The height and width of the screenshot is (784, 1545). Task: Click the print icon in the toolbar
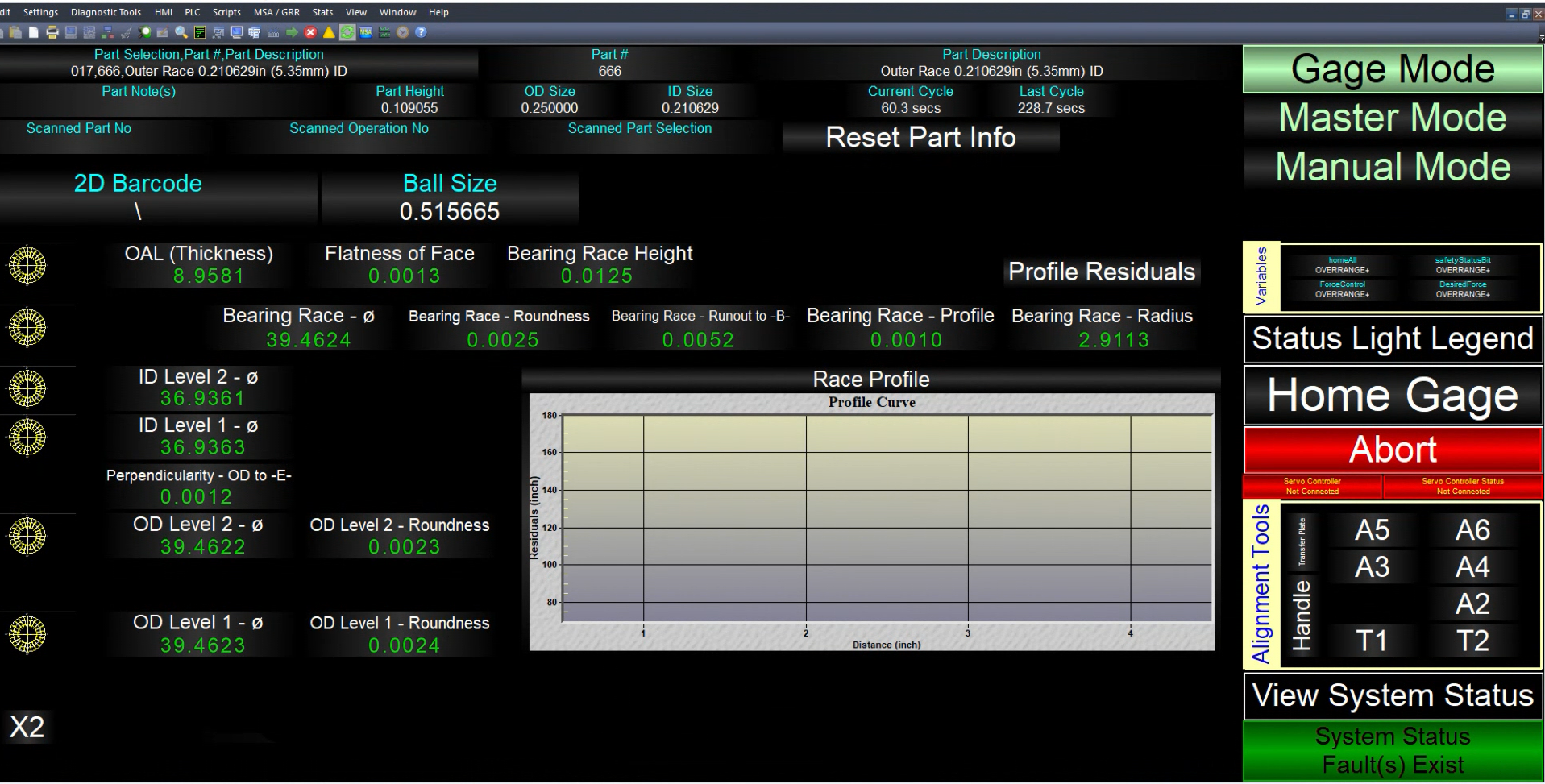(x=52, y=32)
